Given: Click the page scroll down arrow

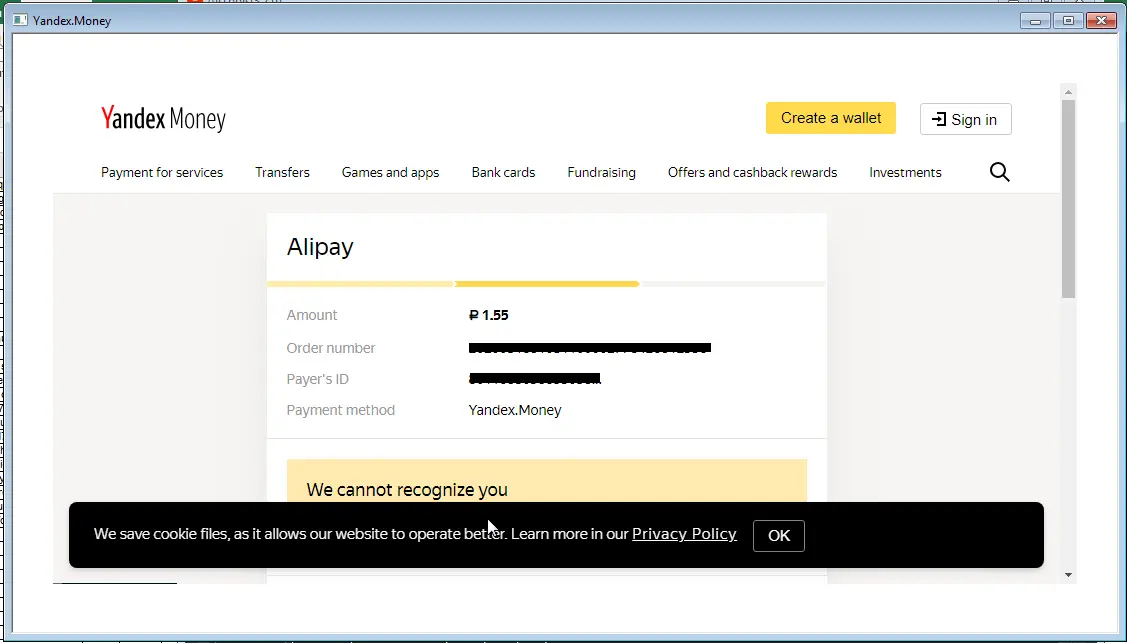Looking at the screenshot, I should pyautogui.click(x=1068, y=575).
